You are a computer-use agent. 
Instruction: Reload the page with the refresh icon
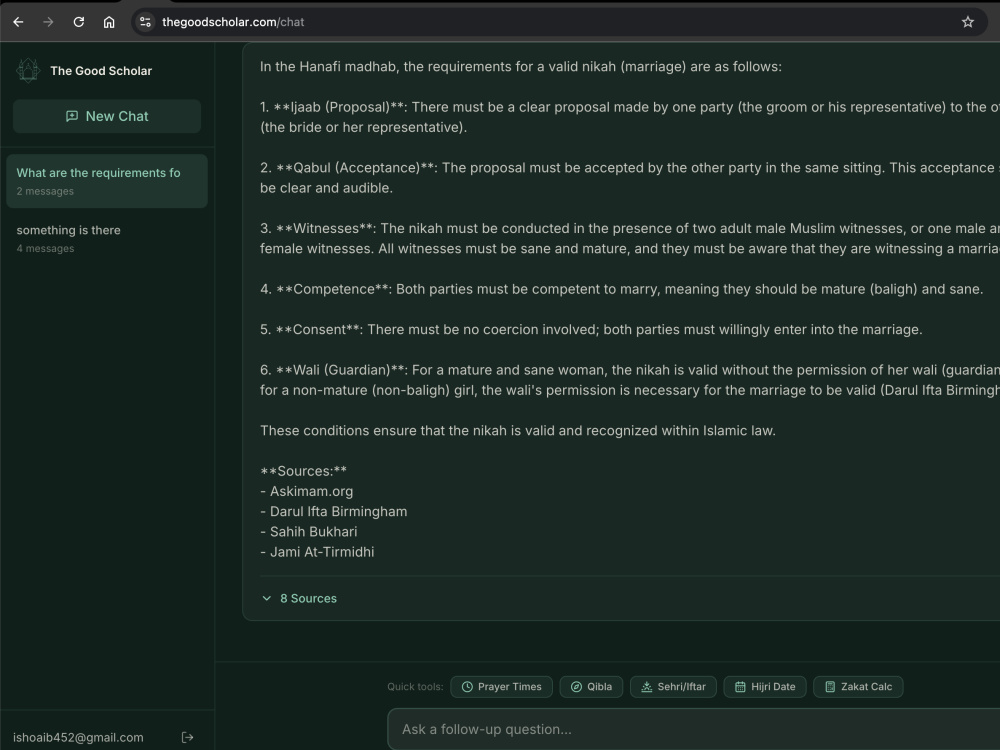click(78, 22)
